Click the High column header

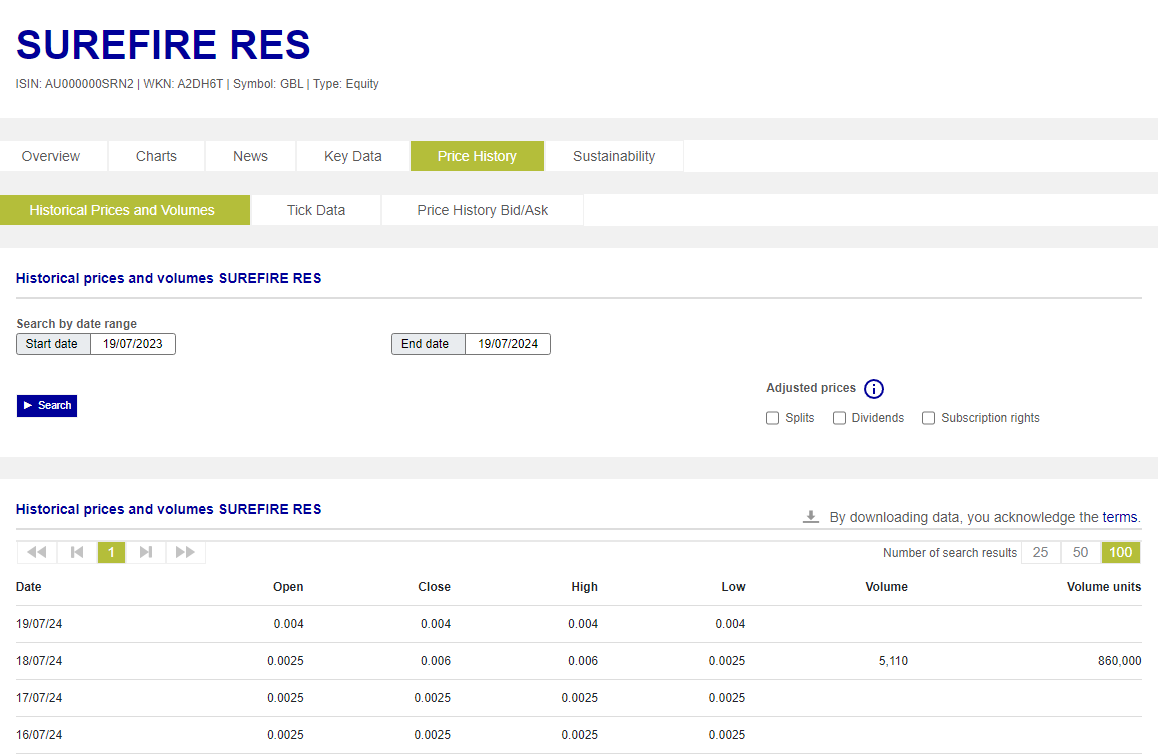click(x=584, y=587)
